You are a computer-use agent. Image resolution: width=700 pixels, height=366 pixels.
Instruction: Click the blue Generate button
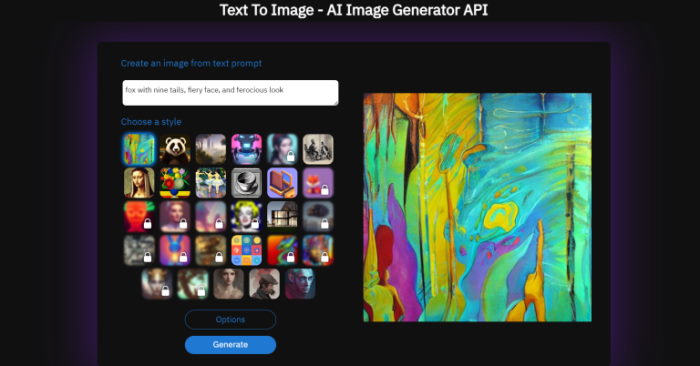(x=230, y=345)
